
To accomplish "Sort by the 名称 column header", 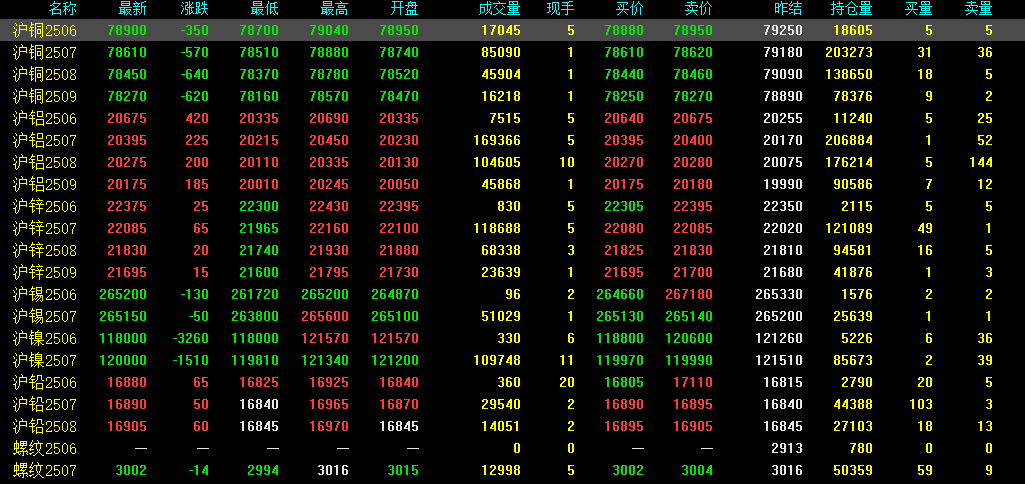I will (63, 9).
